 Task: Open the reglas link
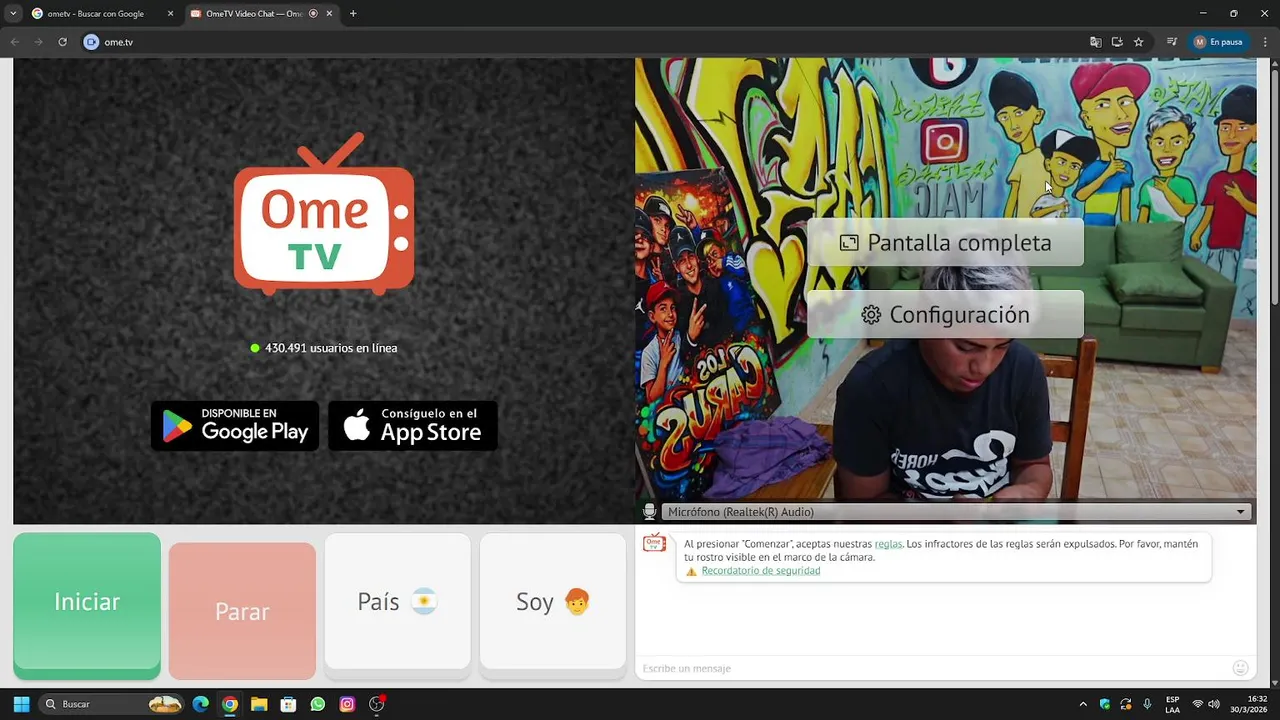(888, 544)
